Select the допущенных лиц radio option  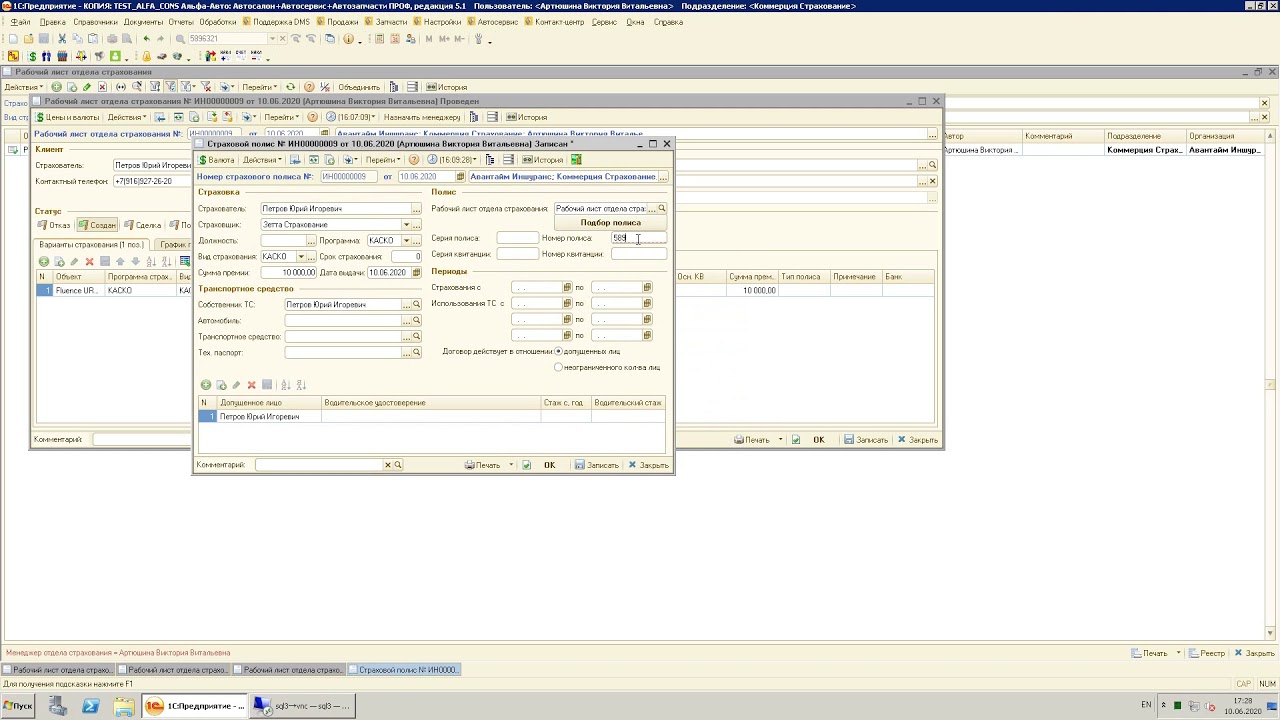558,351
